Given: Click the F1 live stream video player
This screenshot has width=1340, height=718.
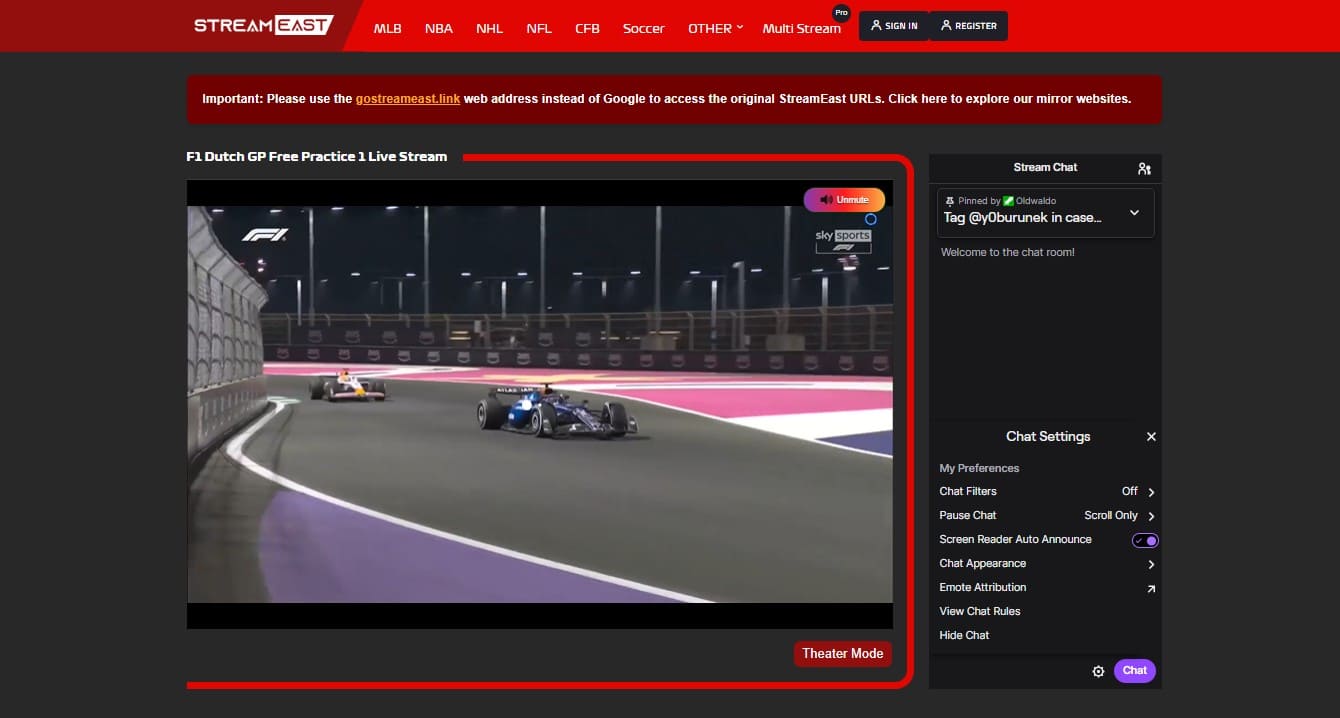Looking at the screenshot, I should tap(540, 404).
